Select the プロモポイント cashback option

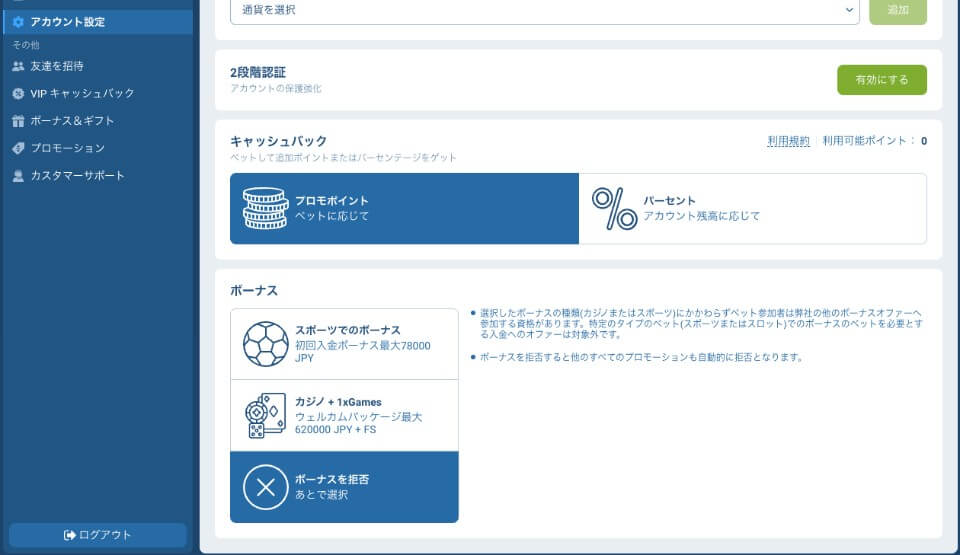point(404,208)
